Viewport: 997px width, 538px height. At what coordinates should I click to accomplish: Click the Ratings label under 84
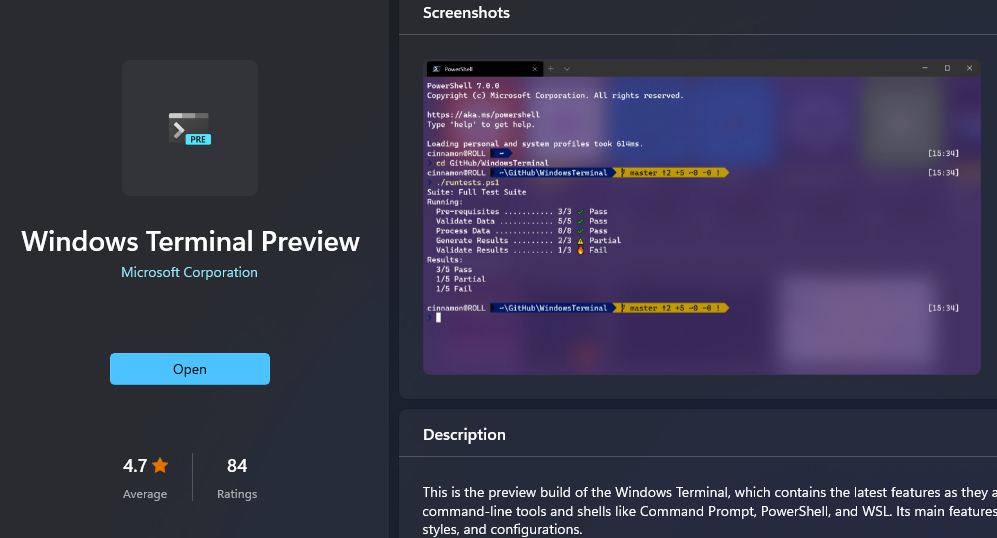pyautogui.click(x=237, y=494)
